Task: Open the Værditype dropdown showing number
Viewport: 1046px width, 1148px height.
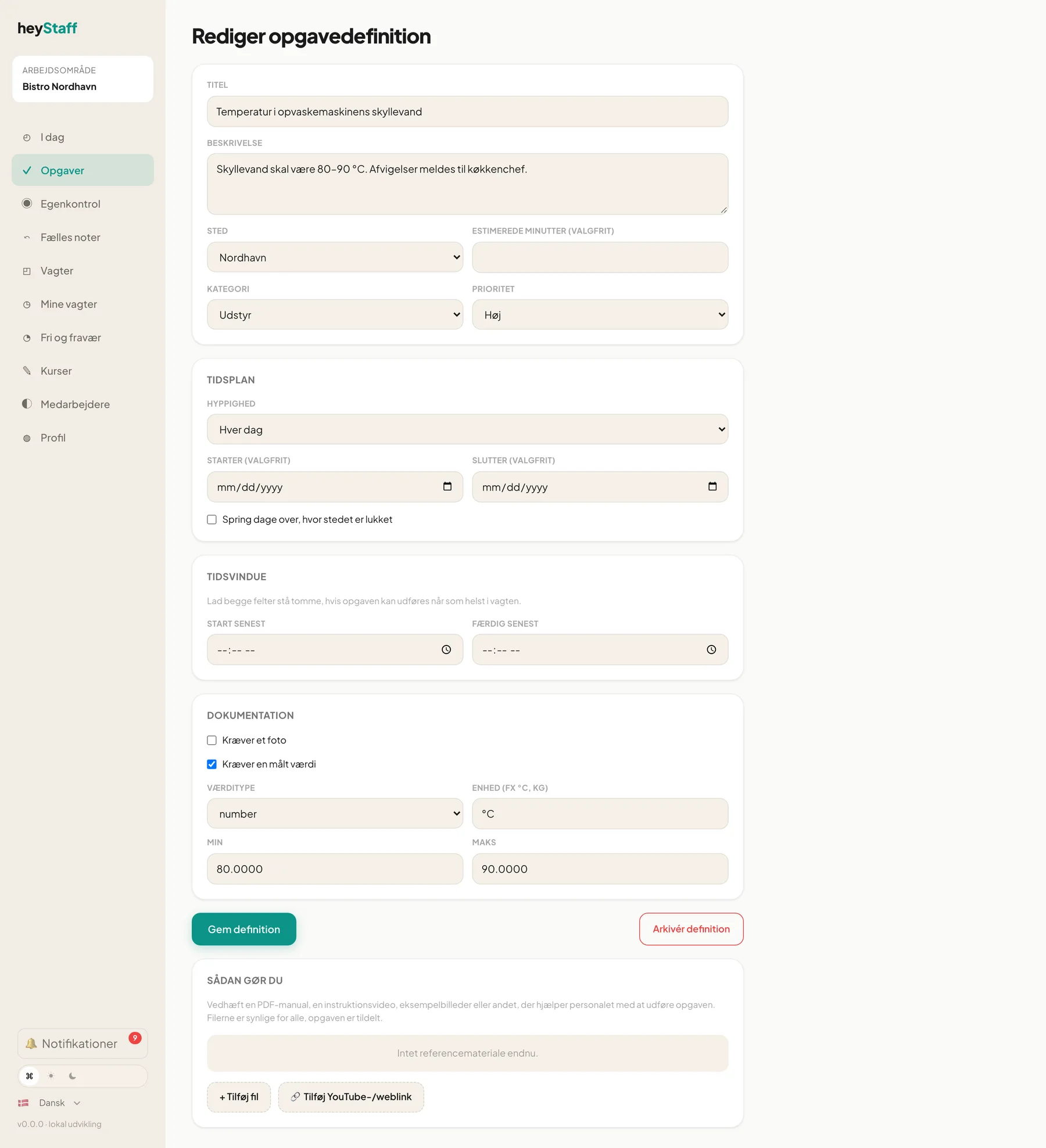Action: 335,813
